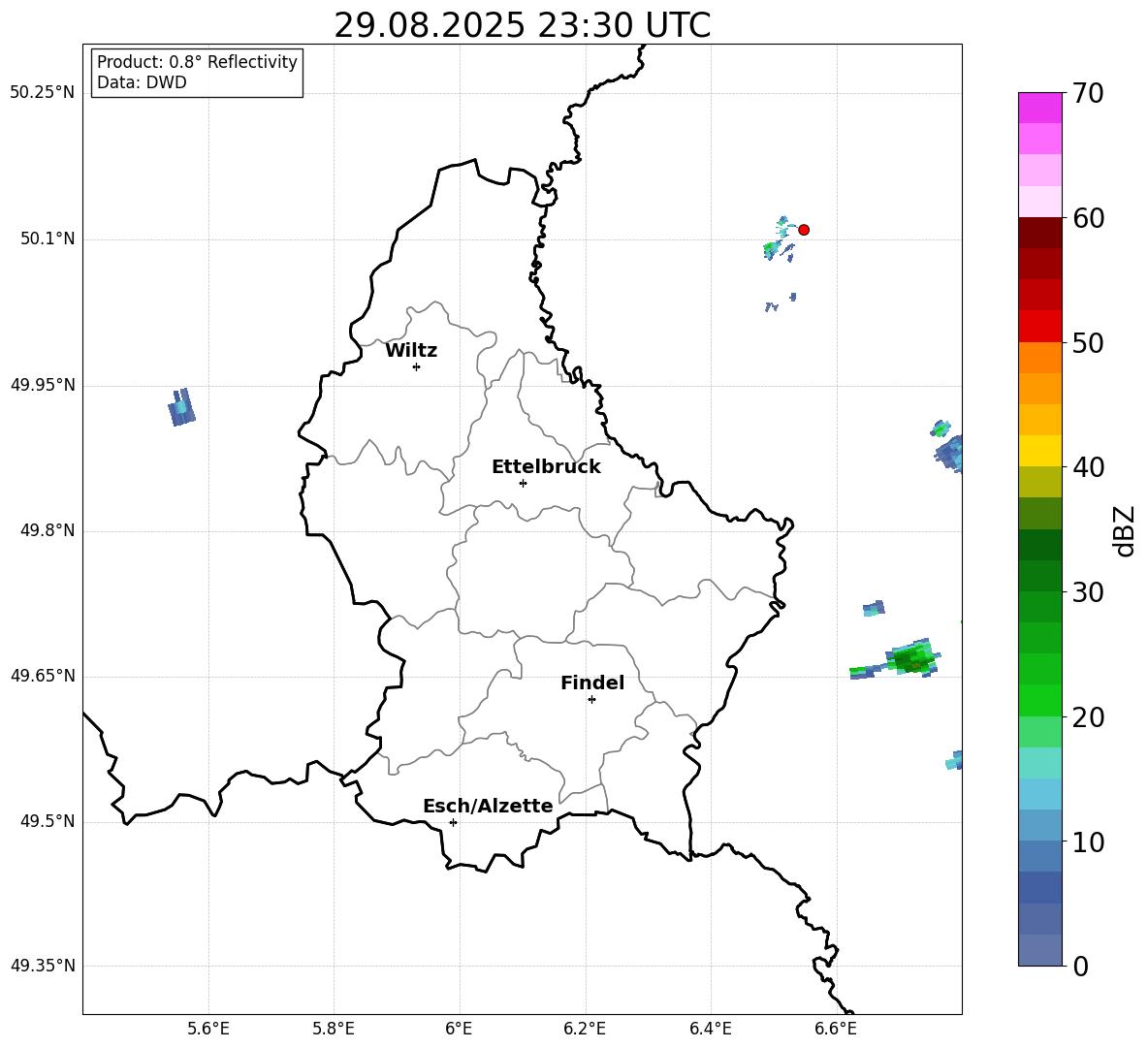The height and width of the screenshot is (1048, 1148).
Task: Click the title 29.08.2025 23:30 UTC
Action: click(x=522, y=25)
